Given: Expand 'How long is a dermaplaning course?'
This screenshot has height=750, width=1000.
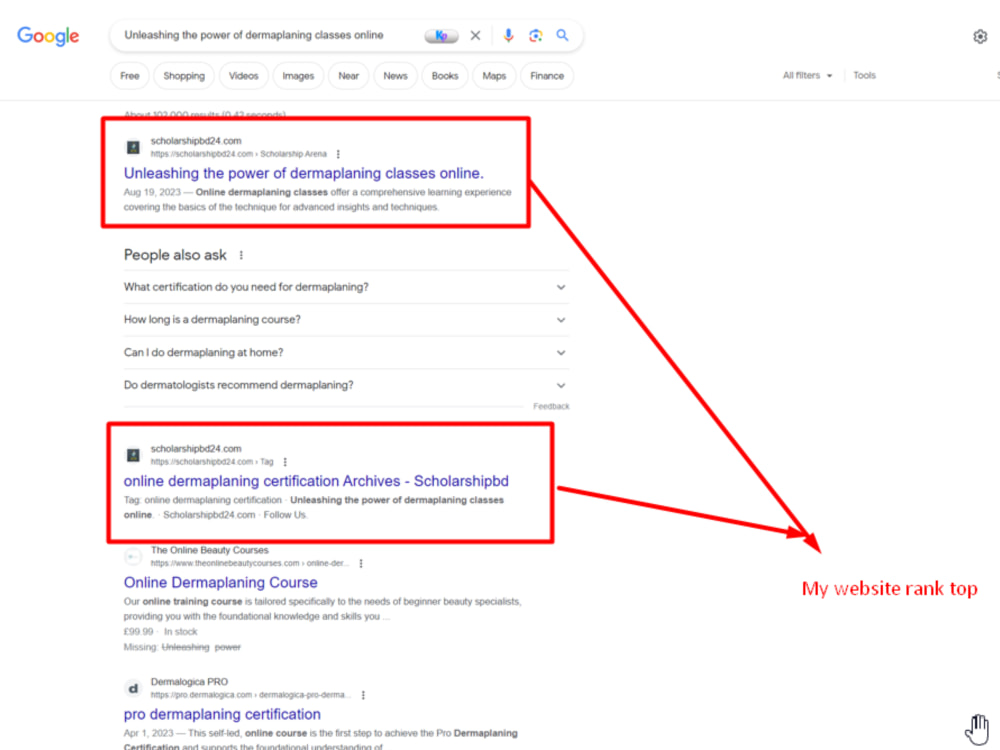Looking at the screenshot, I should 346,320.
